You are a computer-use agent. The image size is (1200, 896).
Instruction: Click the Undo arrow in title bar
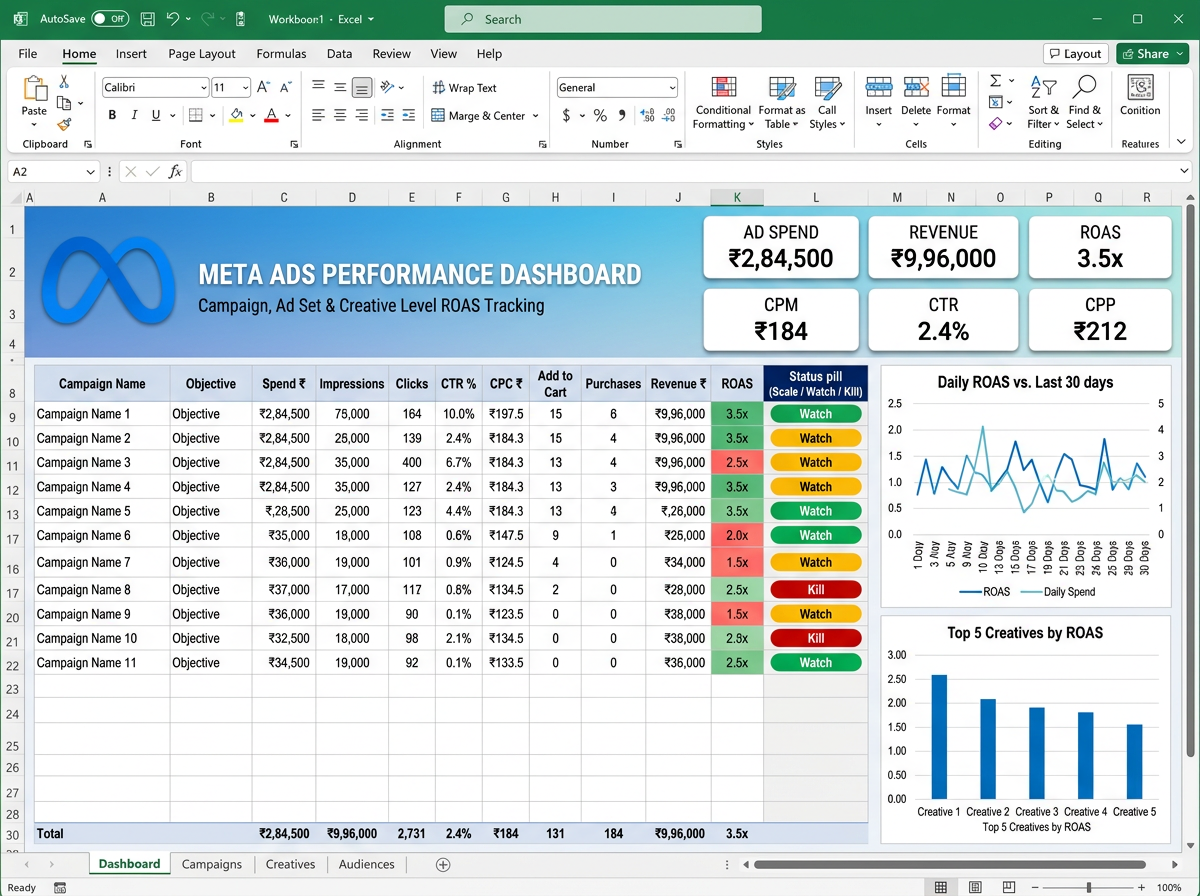click(173, 19)
